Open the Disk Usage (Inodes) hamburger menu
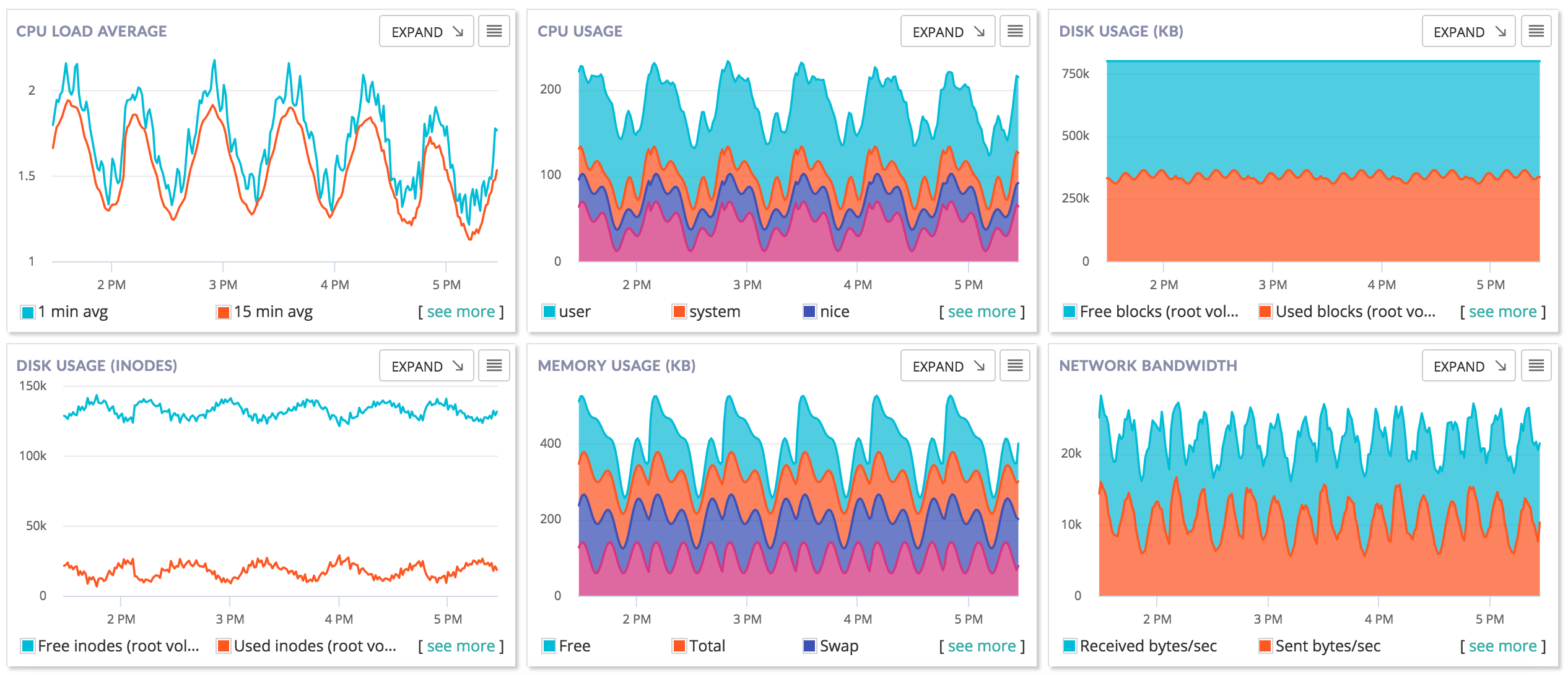Viewport: 1568px width, 675px height. click(x=494, y=366)
